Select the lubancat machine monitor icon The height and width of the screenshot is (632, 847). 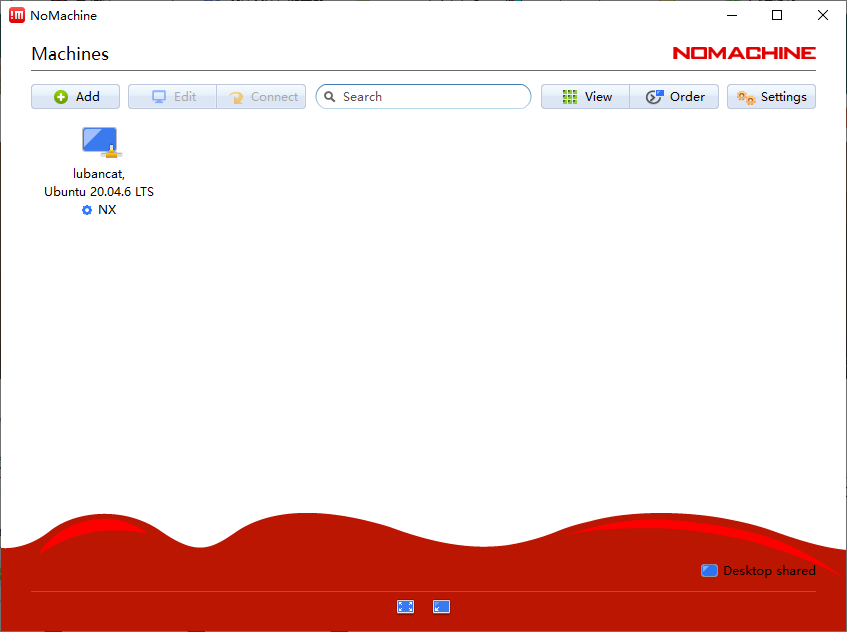pyautogui.click(x=101, y=142)
